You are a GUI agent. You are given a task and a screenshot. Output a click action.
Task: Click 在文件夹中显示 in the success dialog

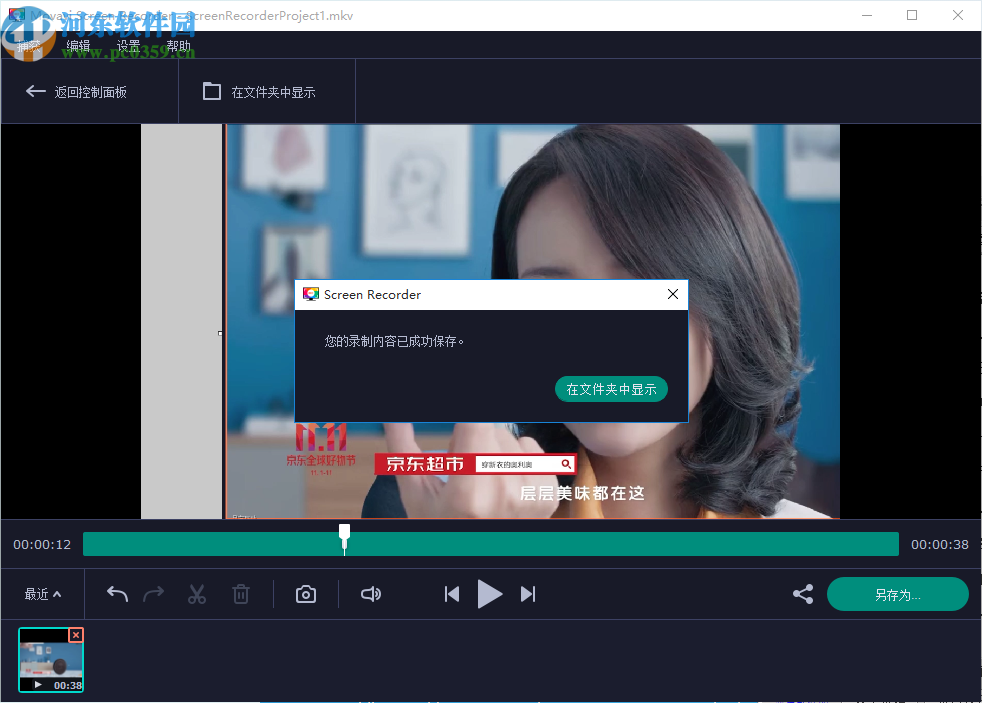[x=611, y=389]
